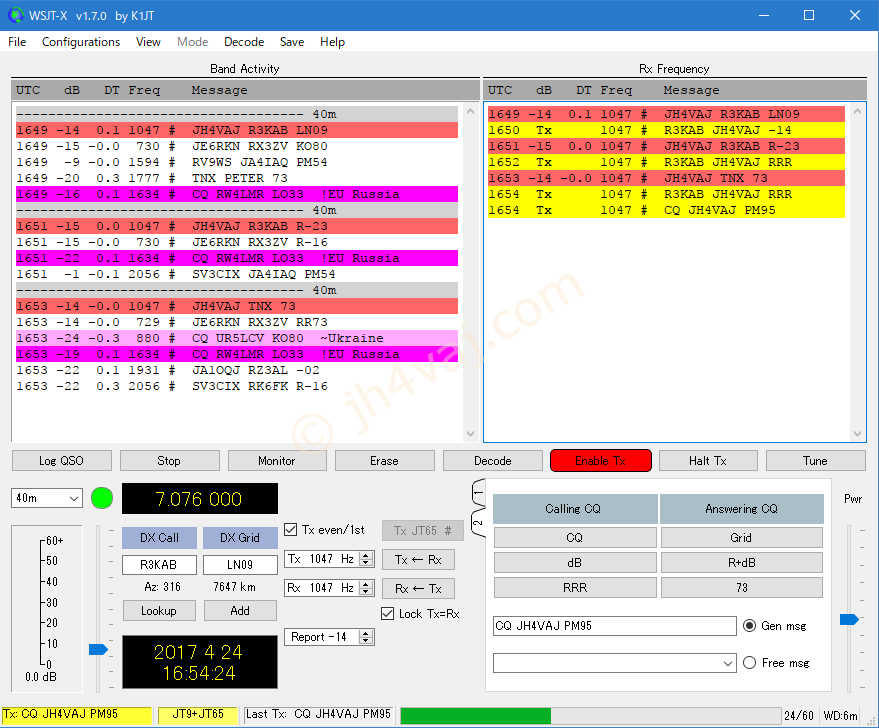Screen dimensions: 879x728
Task: Click the 7.076 000 frequency display
Action: 200,499
